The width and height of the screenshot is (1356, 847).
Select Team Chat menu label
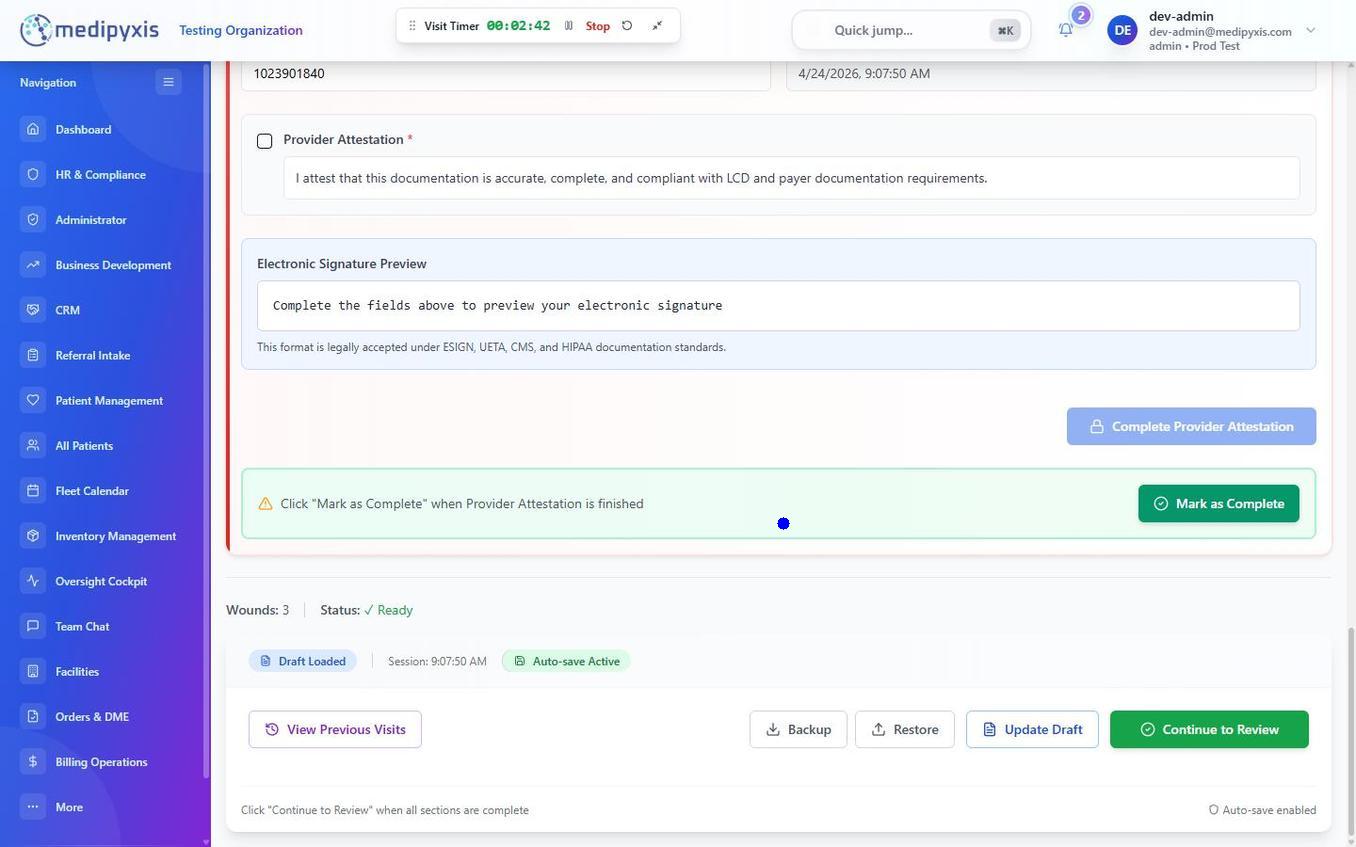point(82,626)
